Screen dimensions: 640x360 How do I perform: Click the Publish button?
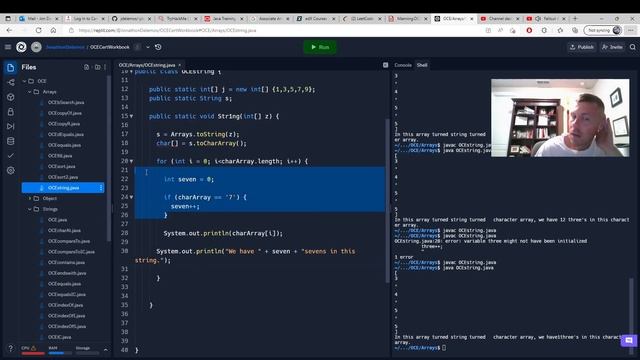[x=582, y=47]
